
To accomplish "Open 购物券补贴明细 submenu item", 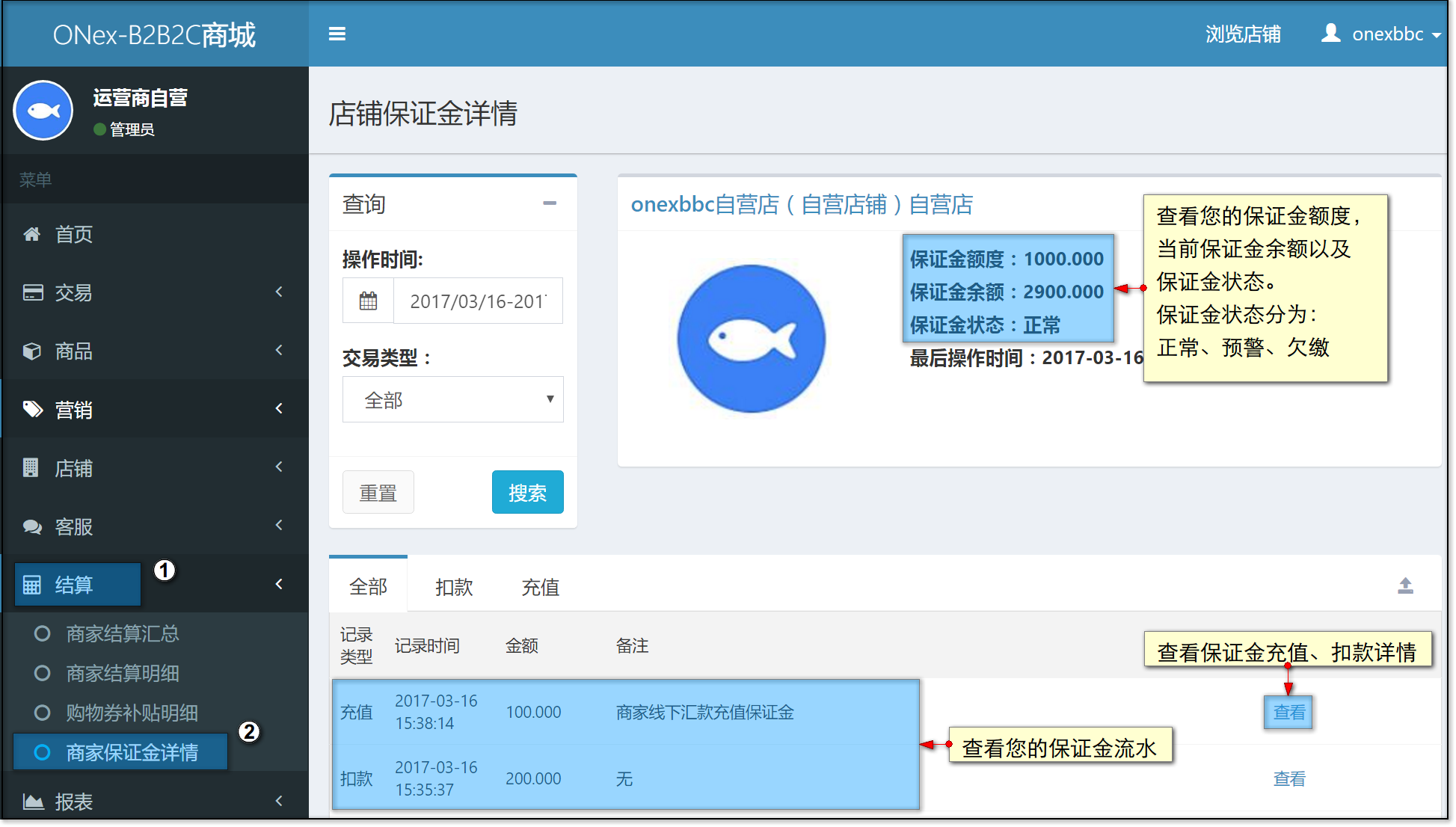I will [x=132, y=713].
